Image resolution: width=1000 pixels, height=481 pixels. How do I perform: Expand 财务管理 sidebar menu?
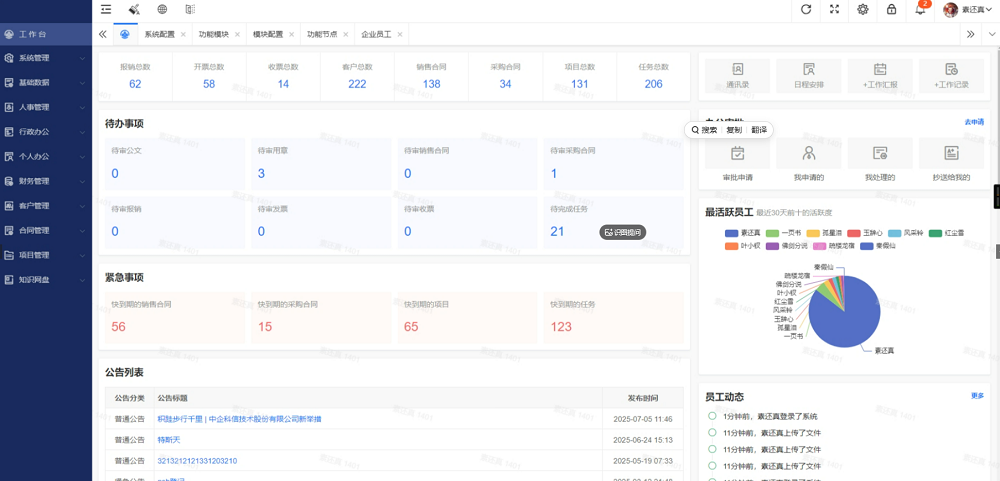pyautogui.click(x=46, y=181)
